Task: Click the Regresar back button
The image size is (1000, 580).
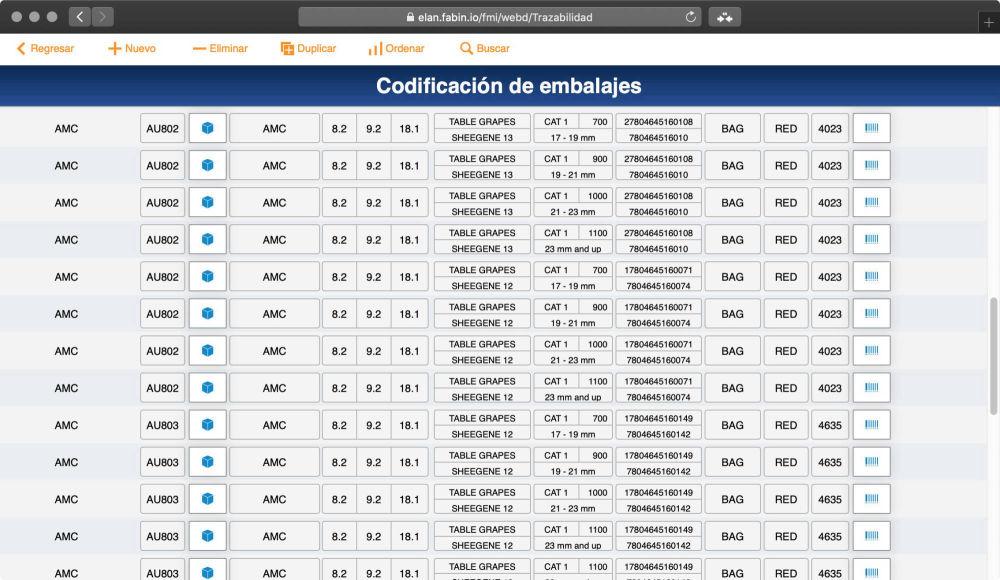Action: click(x=45, y=48)
